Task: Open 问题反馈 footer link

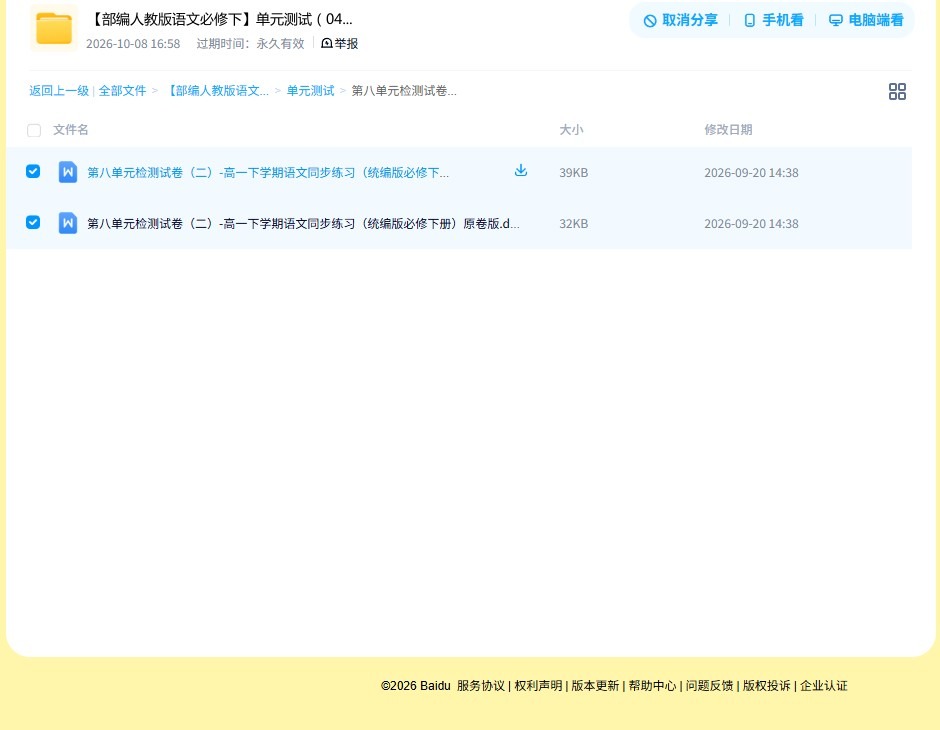Action: [709, 686]
